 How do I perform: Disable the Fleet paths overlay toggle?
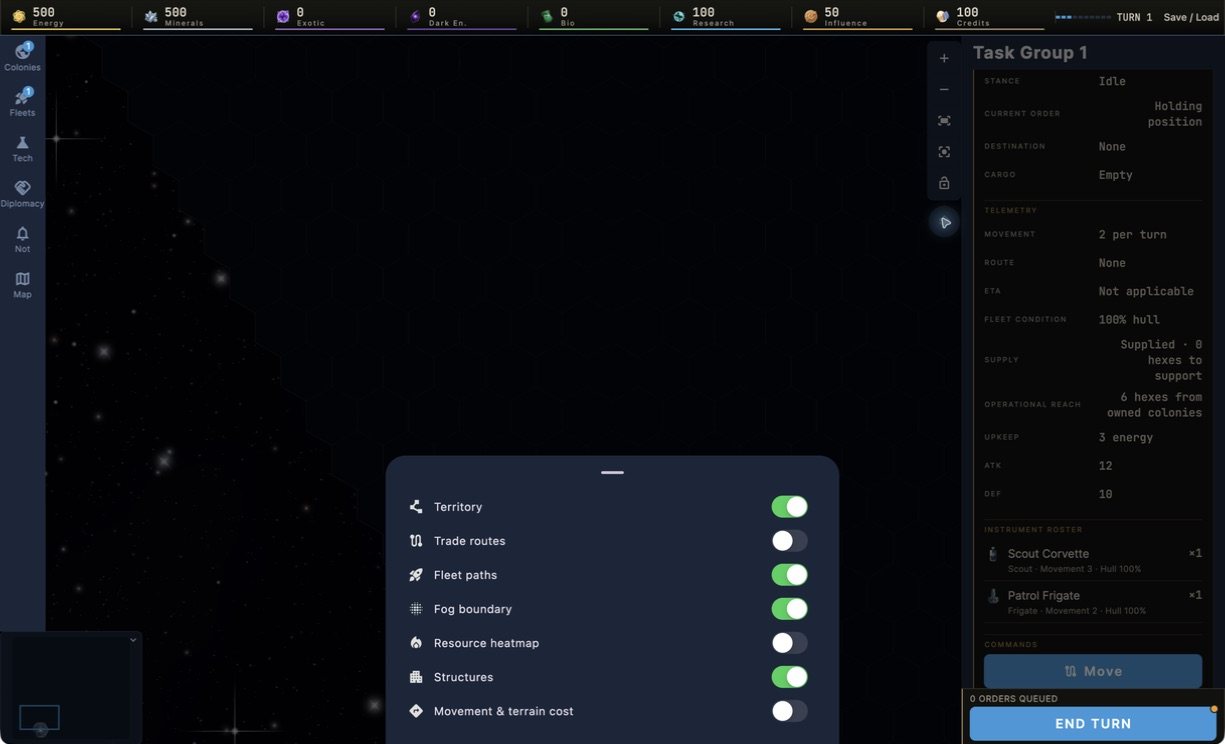789,575
